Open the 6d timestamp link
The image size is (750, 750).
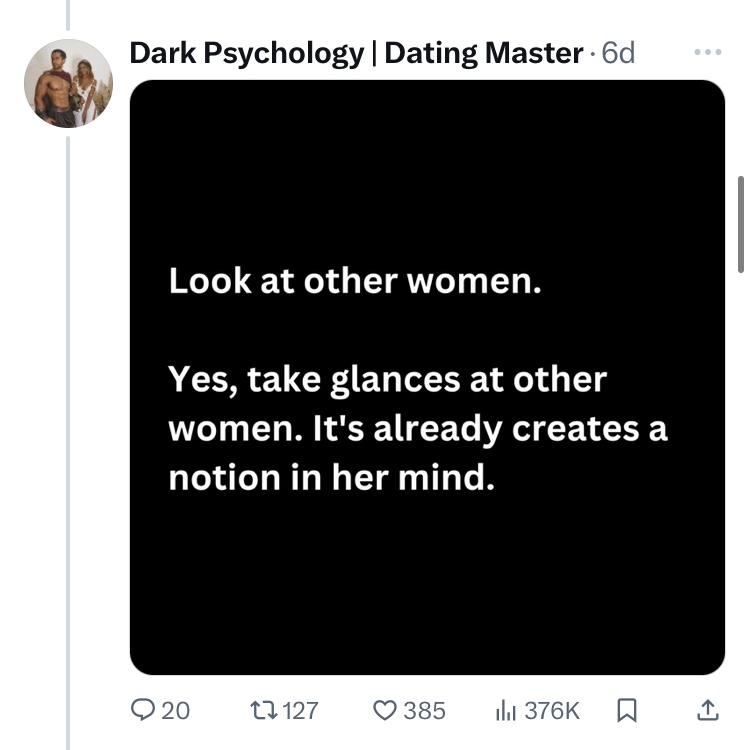[619, 52]
